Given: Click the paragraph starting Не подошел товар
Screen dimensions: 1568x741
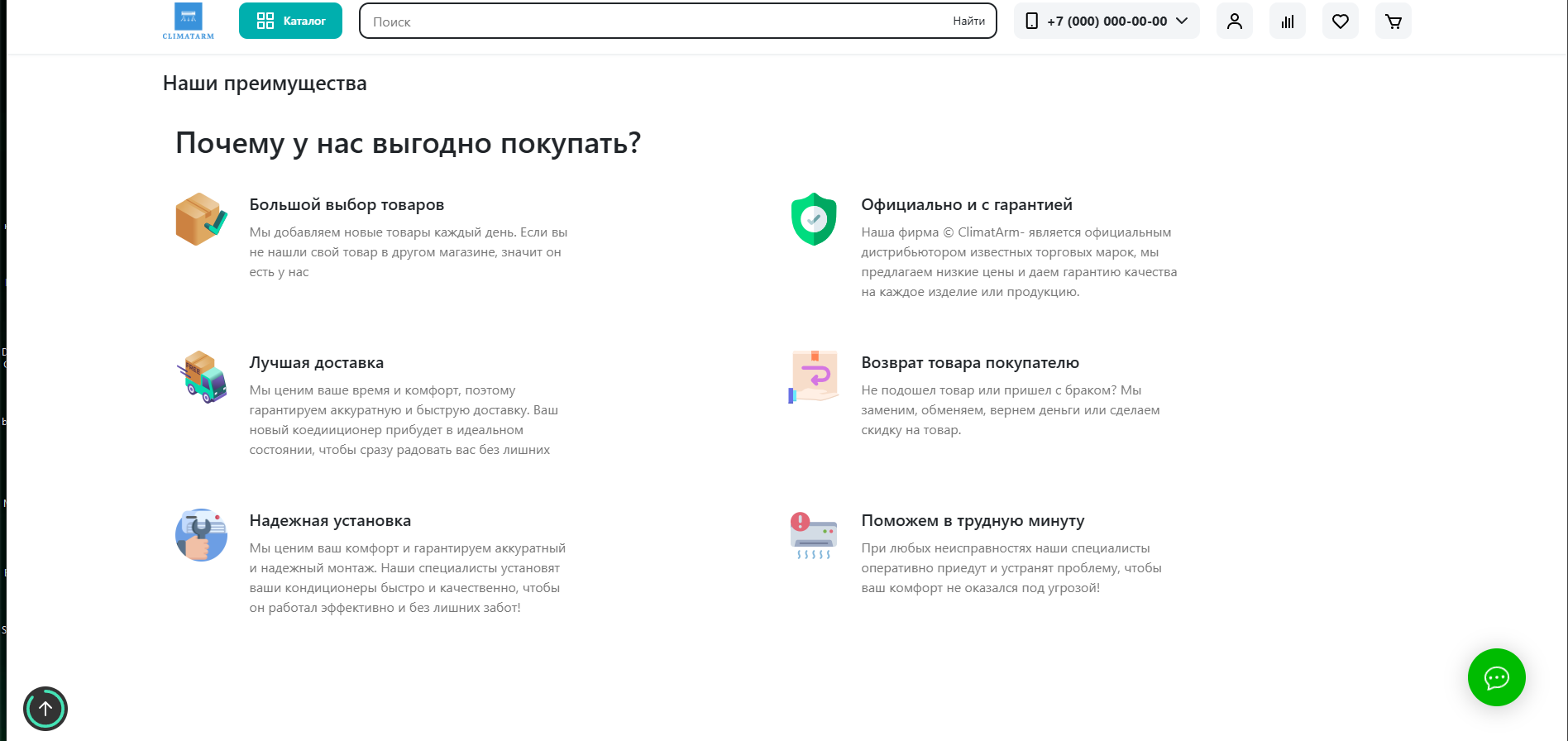Looking at the screenshot, I should tap(1011, 410).
